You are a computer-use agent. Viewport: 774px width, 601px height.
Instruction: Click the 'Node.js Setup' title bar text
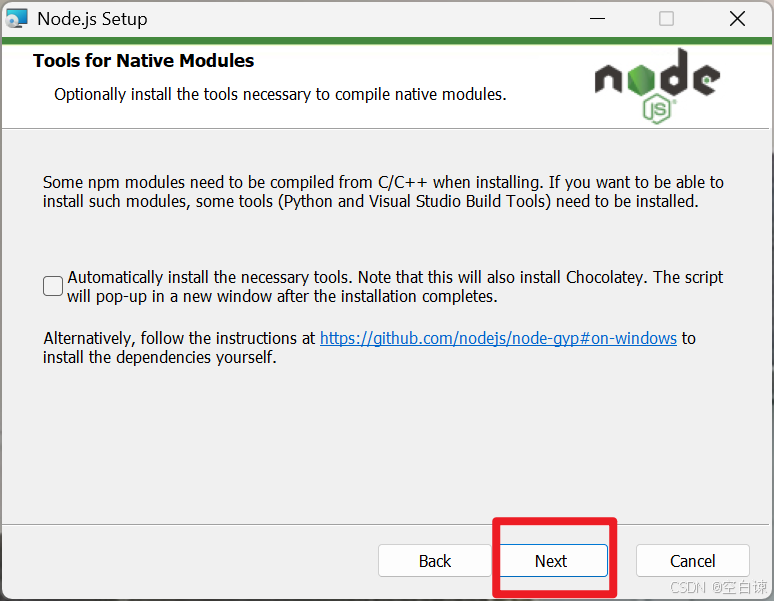pos(92,19)
